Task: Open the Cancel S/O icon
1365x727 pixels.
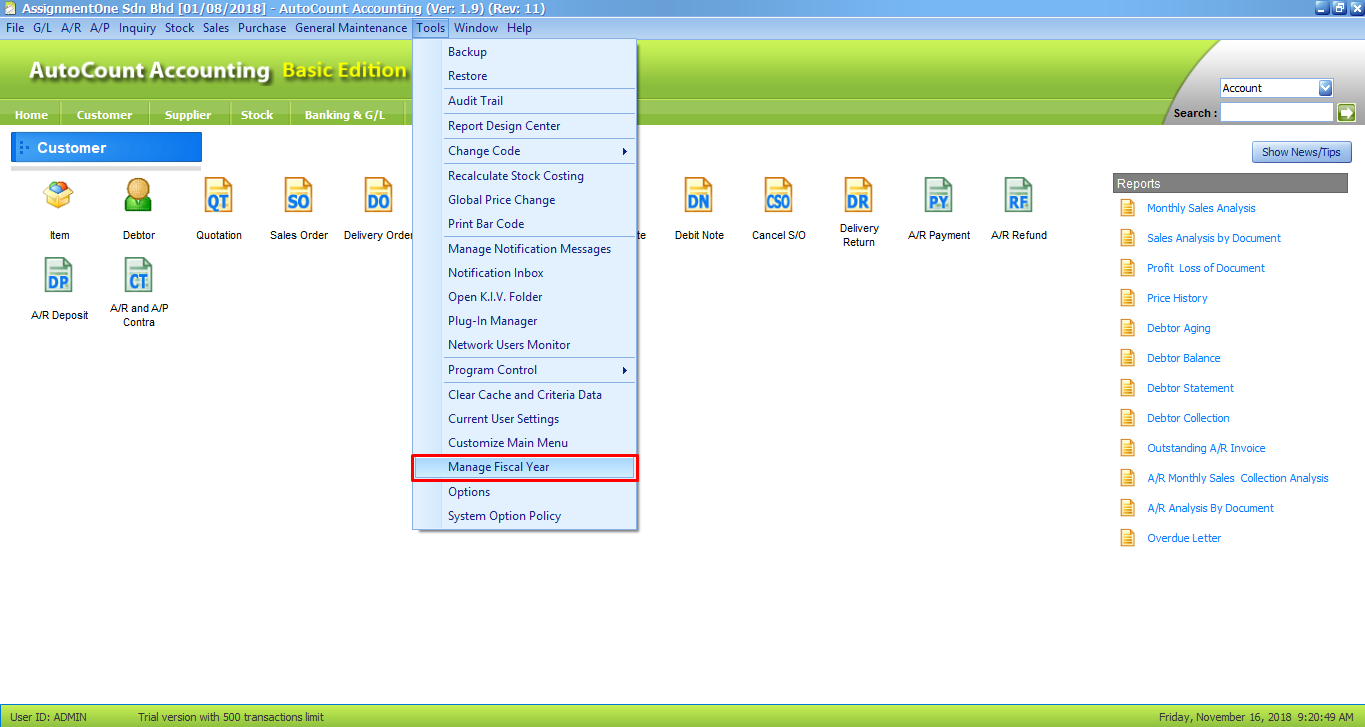Action: coord(778,195)
